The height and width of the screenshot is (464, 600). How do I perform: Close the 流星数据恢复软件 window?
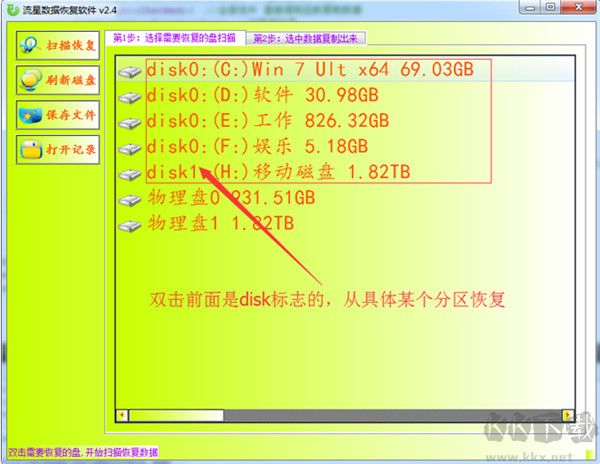(579, 7)
